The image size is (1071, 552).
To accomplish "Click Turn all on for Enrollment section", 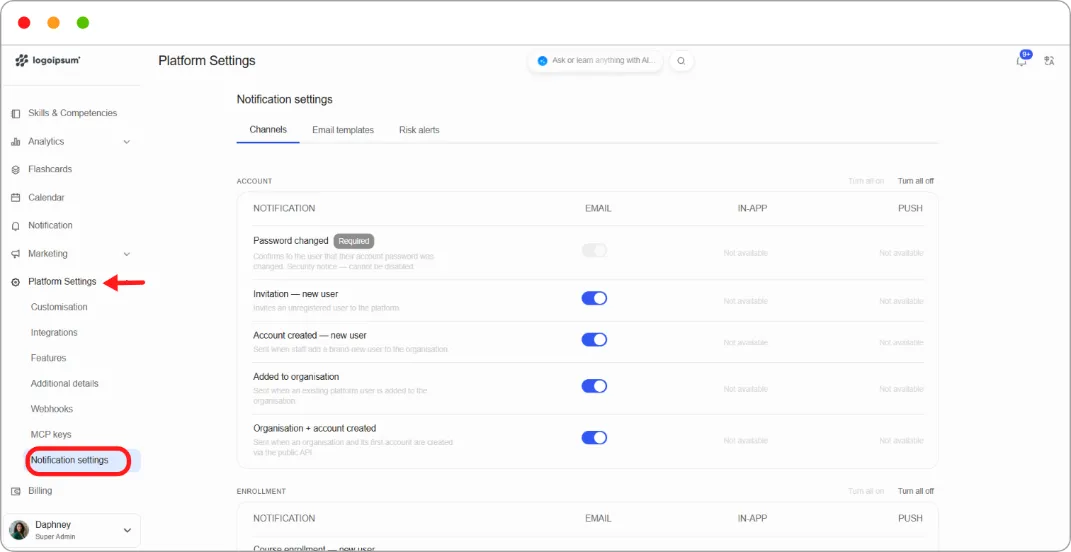I will pyautogui.click(x=866, y=491).
